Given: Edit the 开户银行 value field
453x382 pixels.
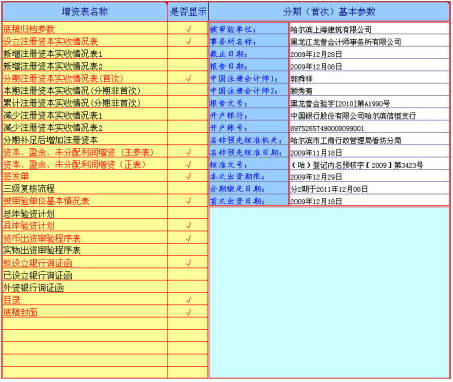Looking at the screenshot, I should (369, 115).
